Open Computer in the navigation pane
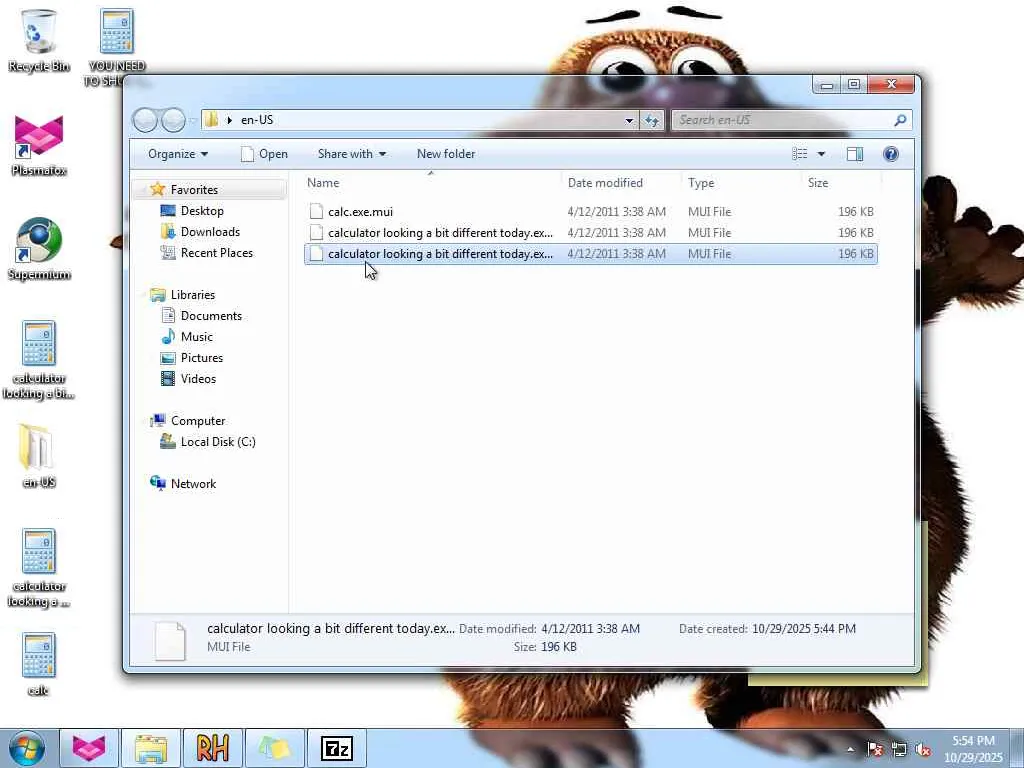 click(x=198, y=421)
